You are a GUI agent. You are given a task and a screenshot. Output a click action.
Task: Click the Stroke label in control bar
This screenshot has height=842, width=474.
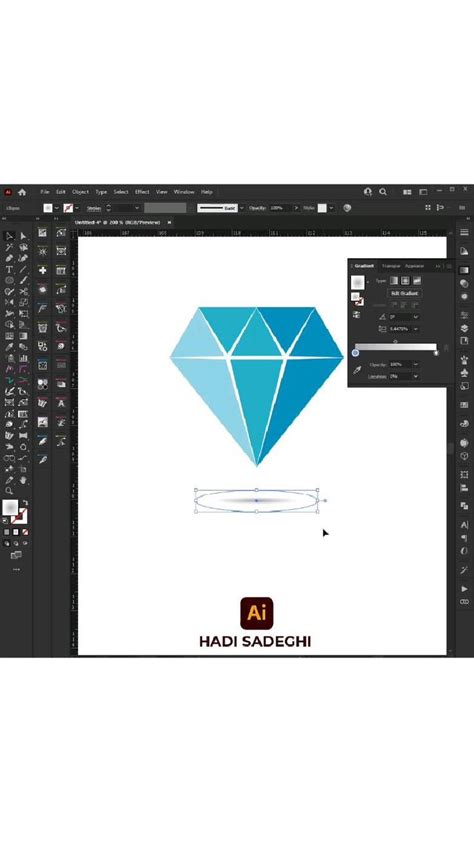pos(94,208)
